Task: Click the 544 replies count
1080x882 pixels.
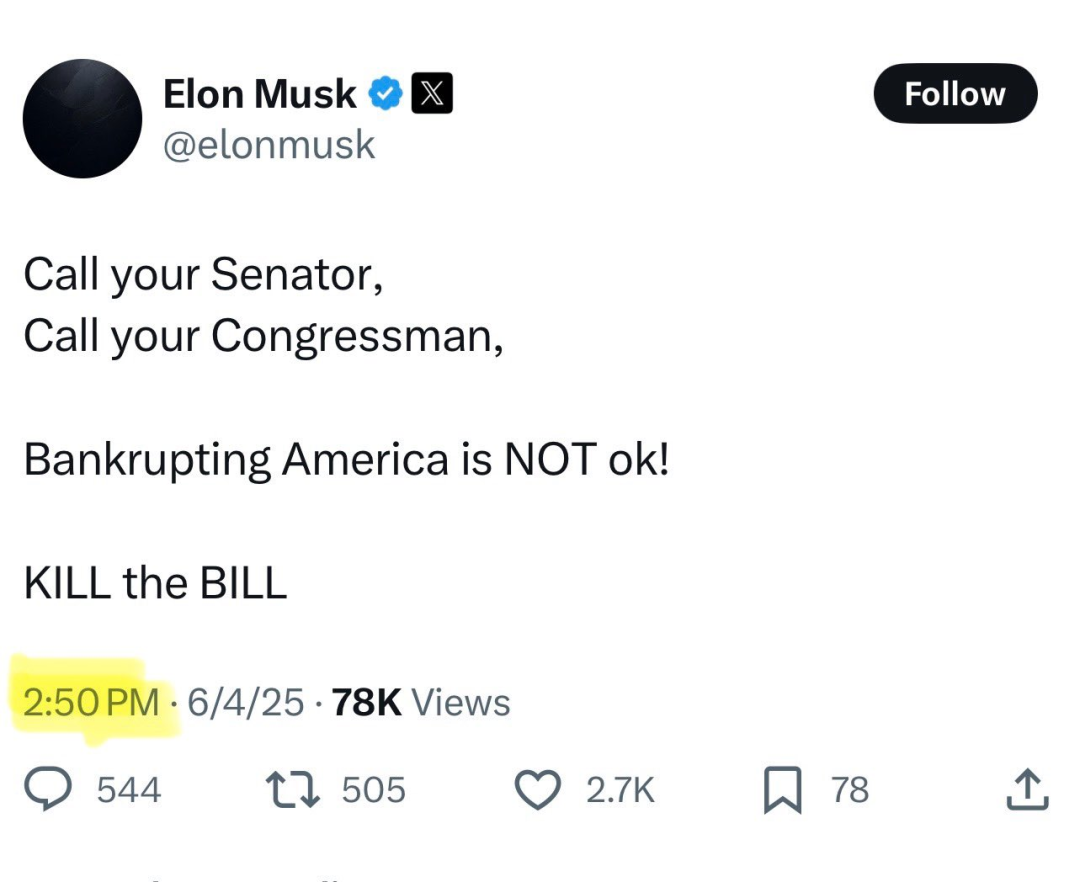Action: point(128,791)
